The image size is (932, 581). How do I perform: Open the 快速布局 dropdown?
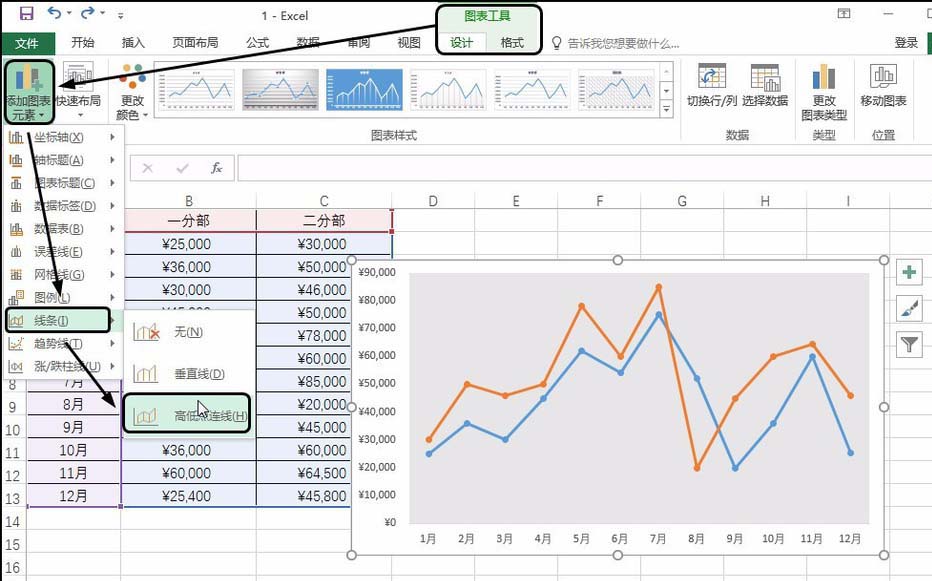[x=78, y=90]
